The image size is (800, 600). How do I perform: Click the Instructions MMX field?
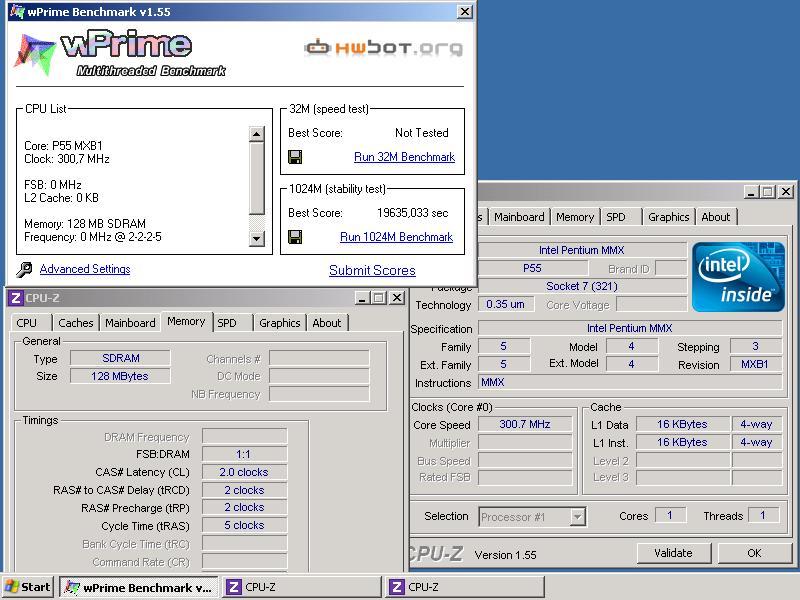630,382
